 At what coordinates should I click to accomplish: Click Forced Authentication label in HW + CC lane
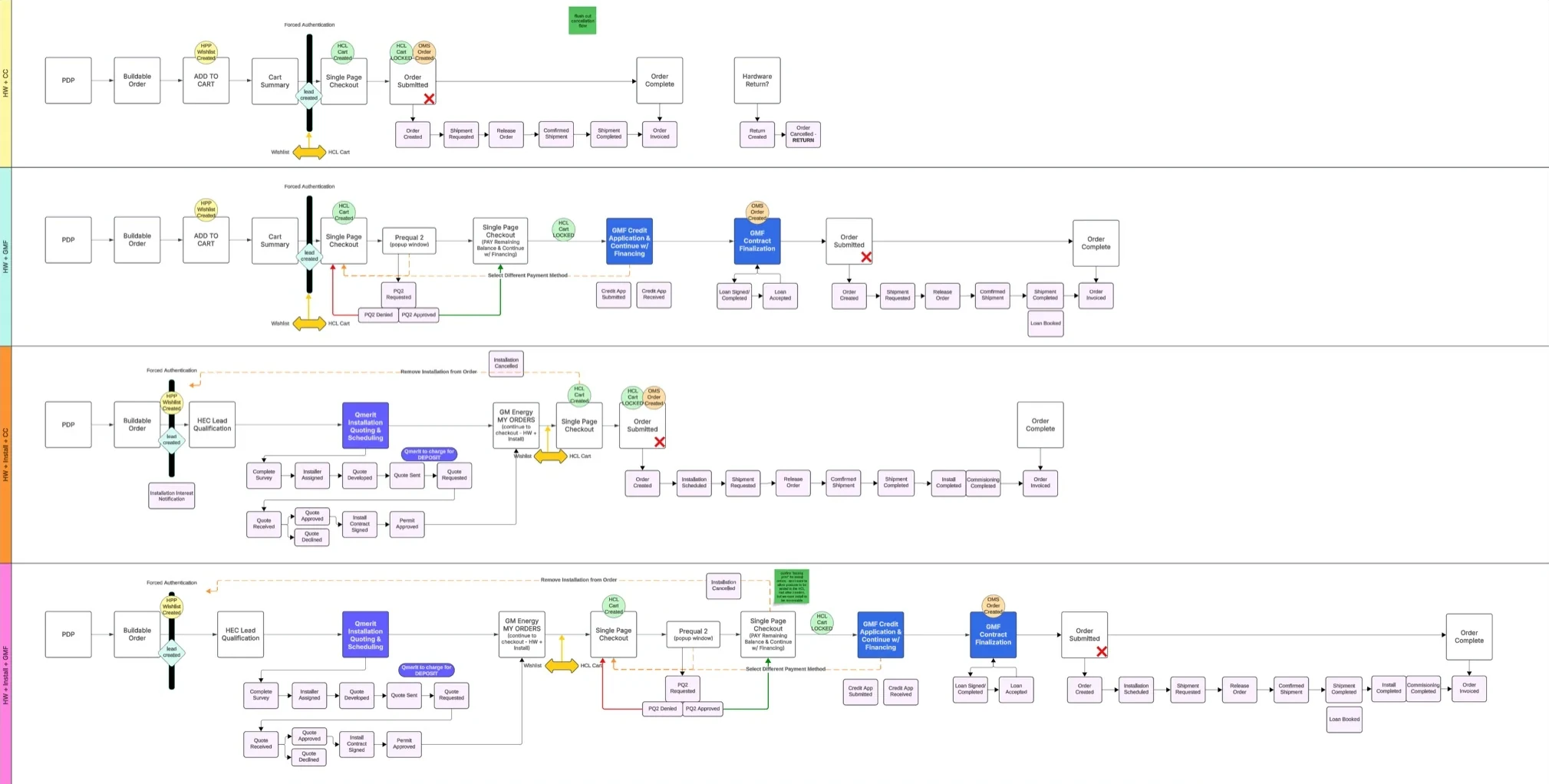coord(309,25)
